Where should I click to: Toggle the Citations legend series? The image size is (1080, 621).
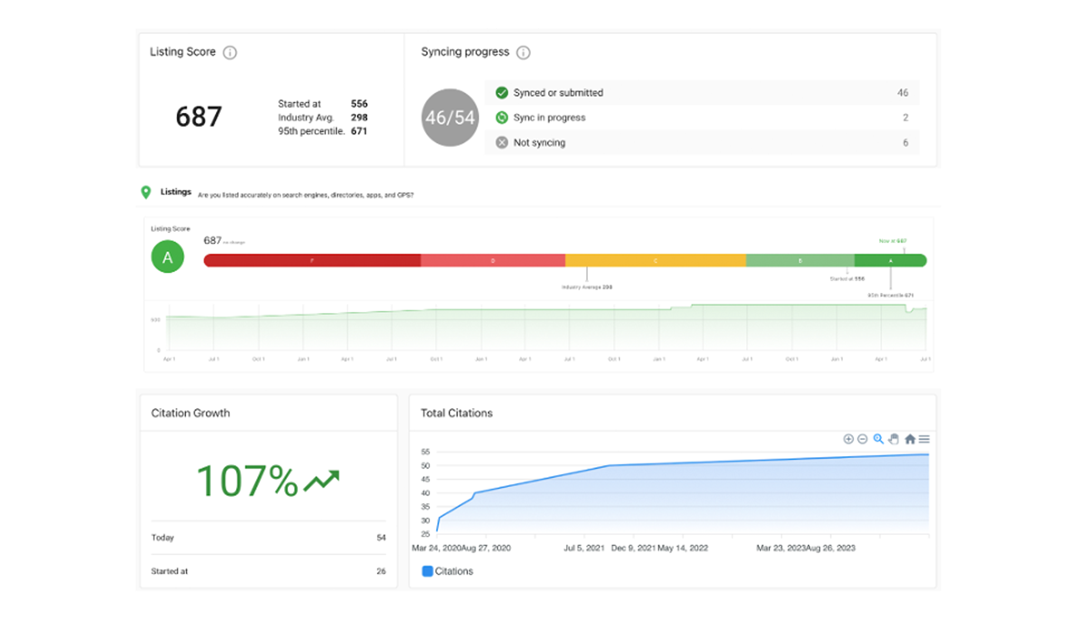tap(447, 571)
